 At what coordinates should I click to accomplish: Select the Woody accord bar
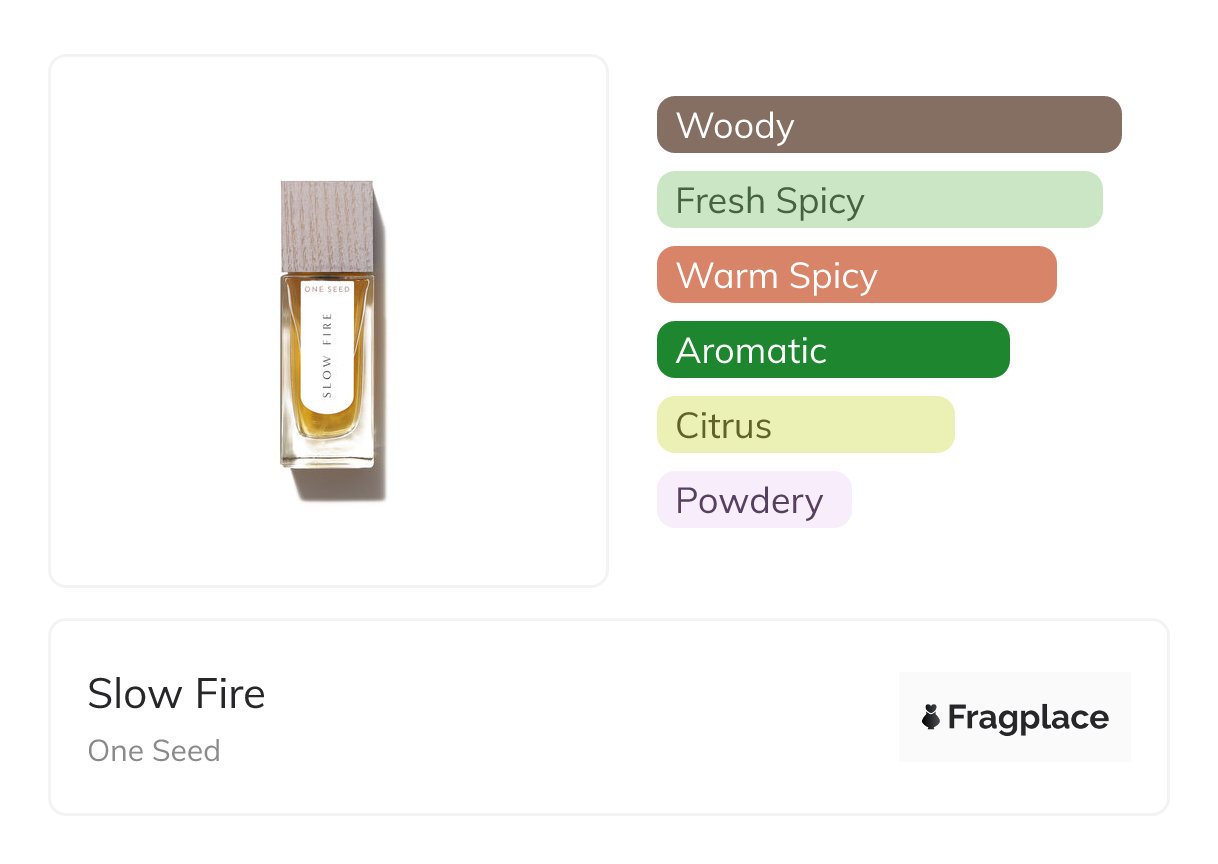(x=888, y=125)
